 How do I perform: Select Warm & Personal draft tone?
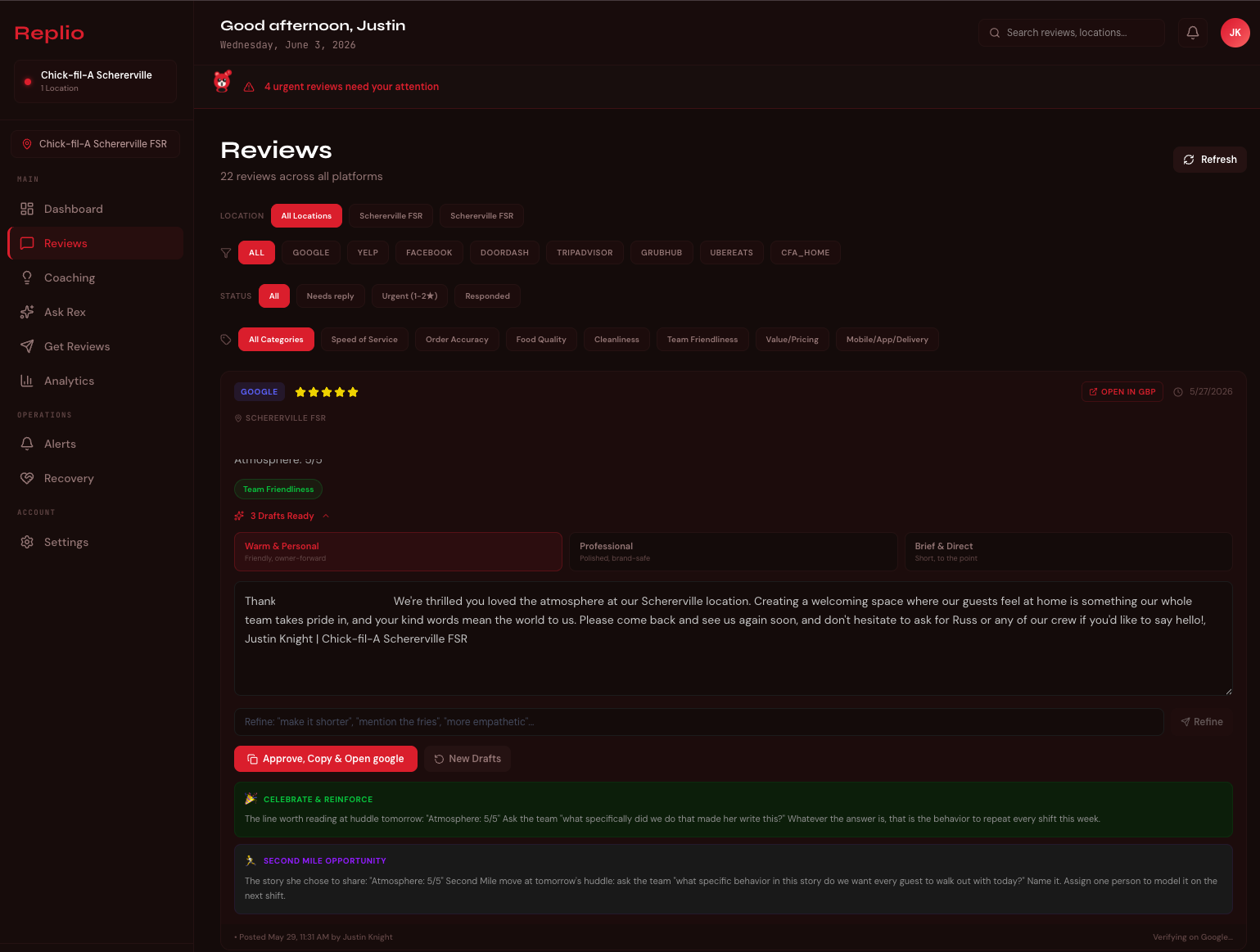[398, 552]
